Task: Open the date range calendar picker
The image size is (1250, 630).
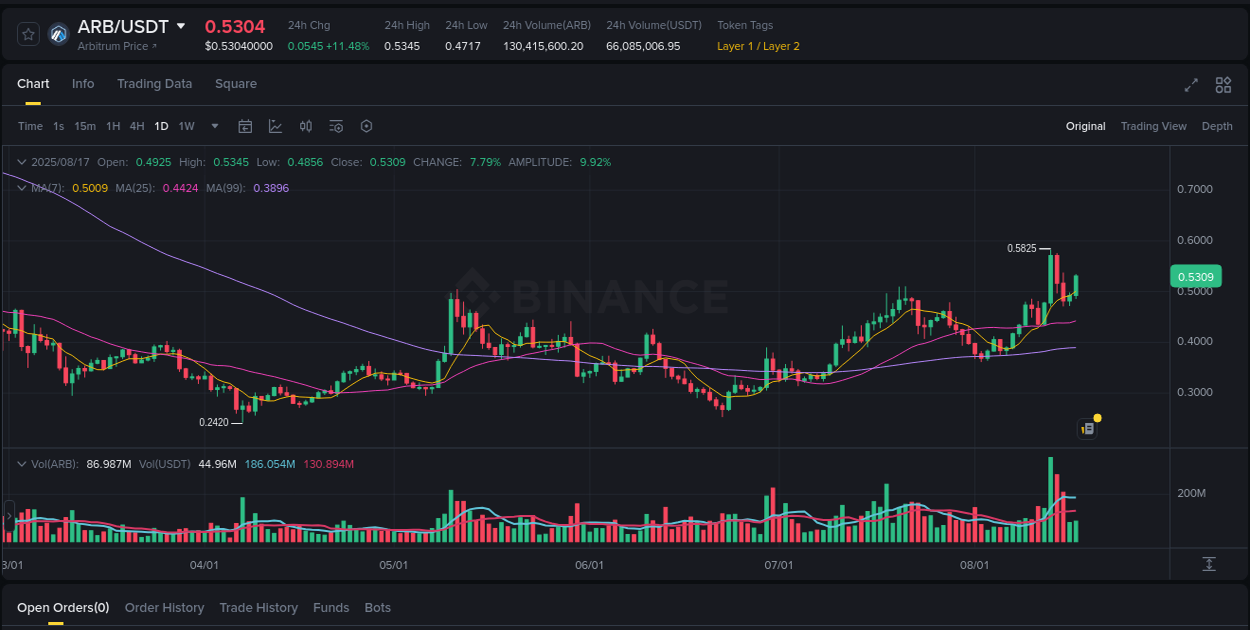Action: [245, 126]
